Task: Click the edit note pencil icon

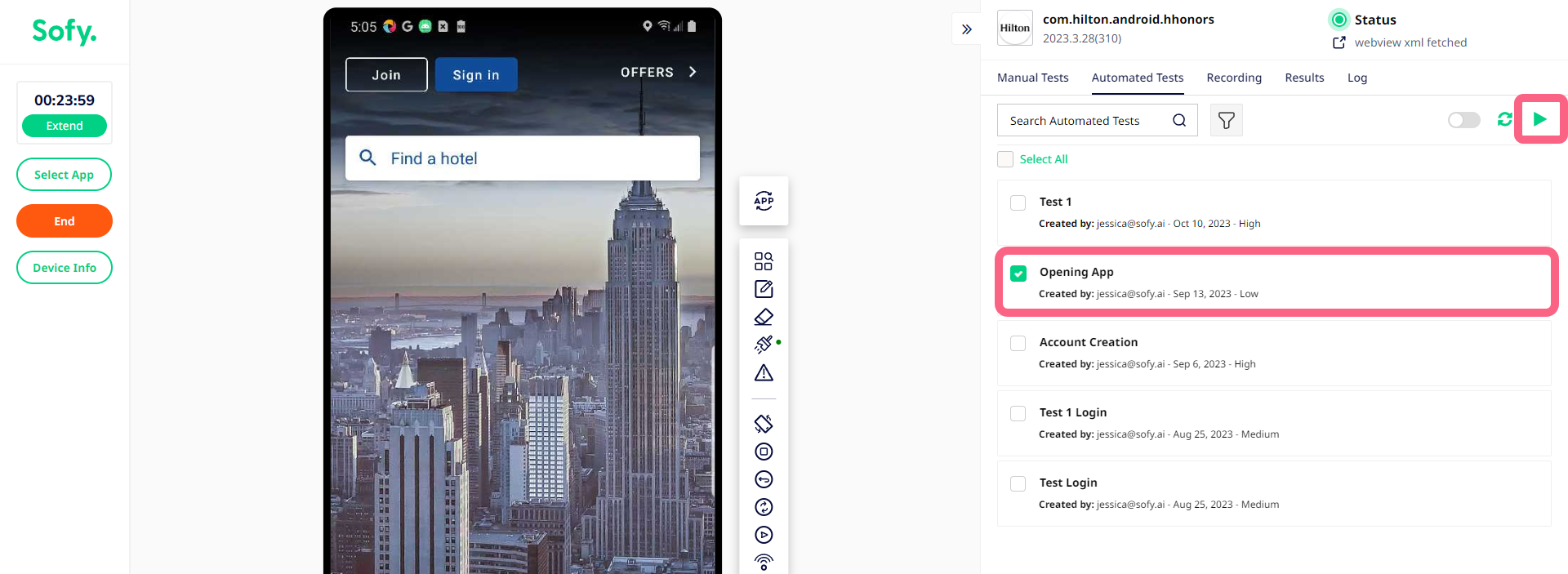Action: pyautogui.click(x=764, y=289)
